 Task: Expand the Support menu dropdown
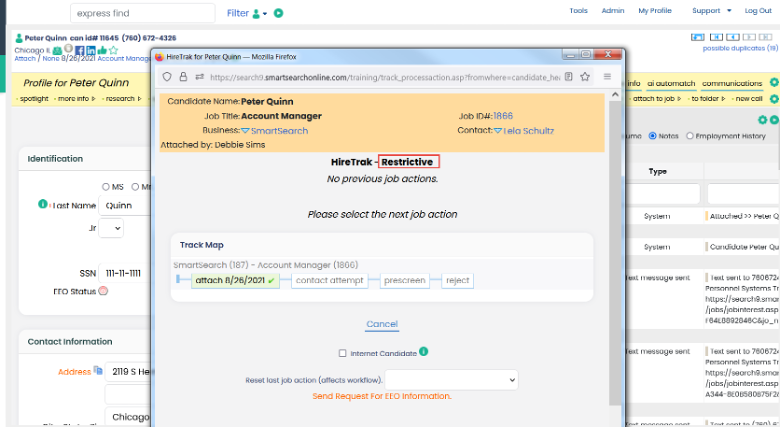tap(710, 11)
